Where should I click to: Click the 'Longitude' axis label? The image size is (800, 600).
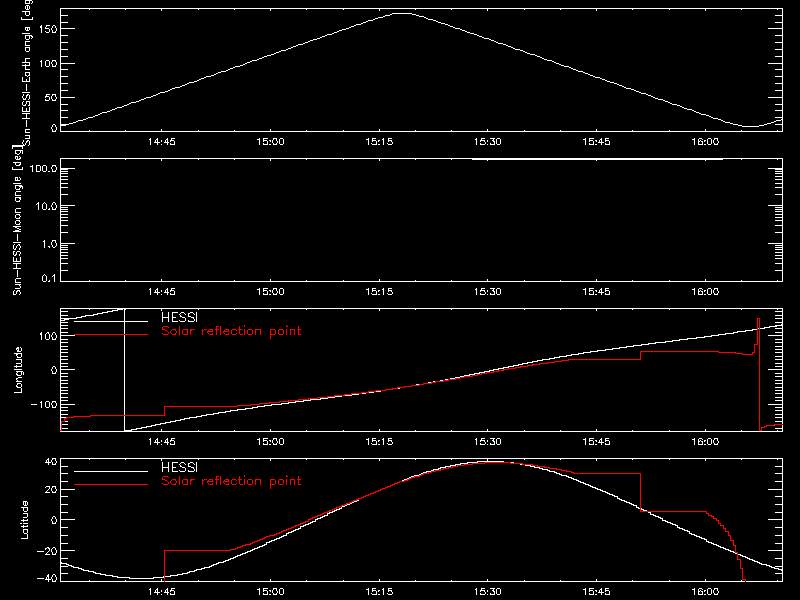point(18,370)
